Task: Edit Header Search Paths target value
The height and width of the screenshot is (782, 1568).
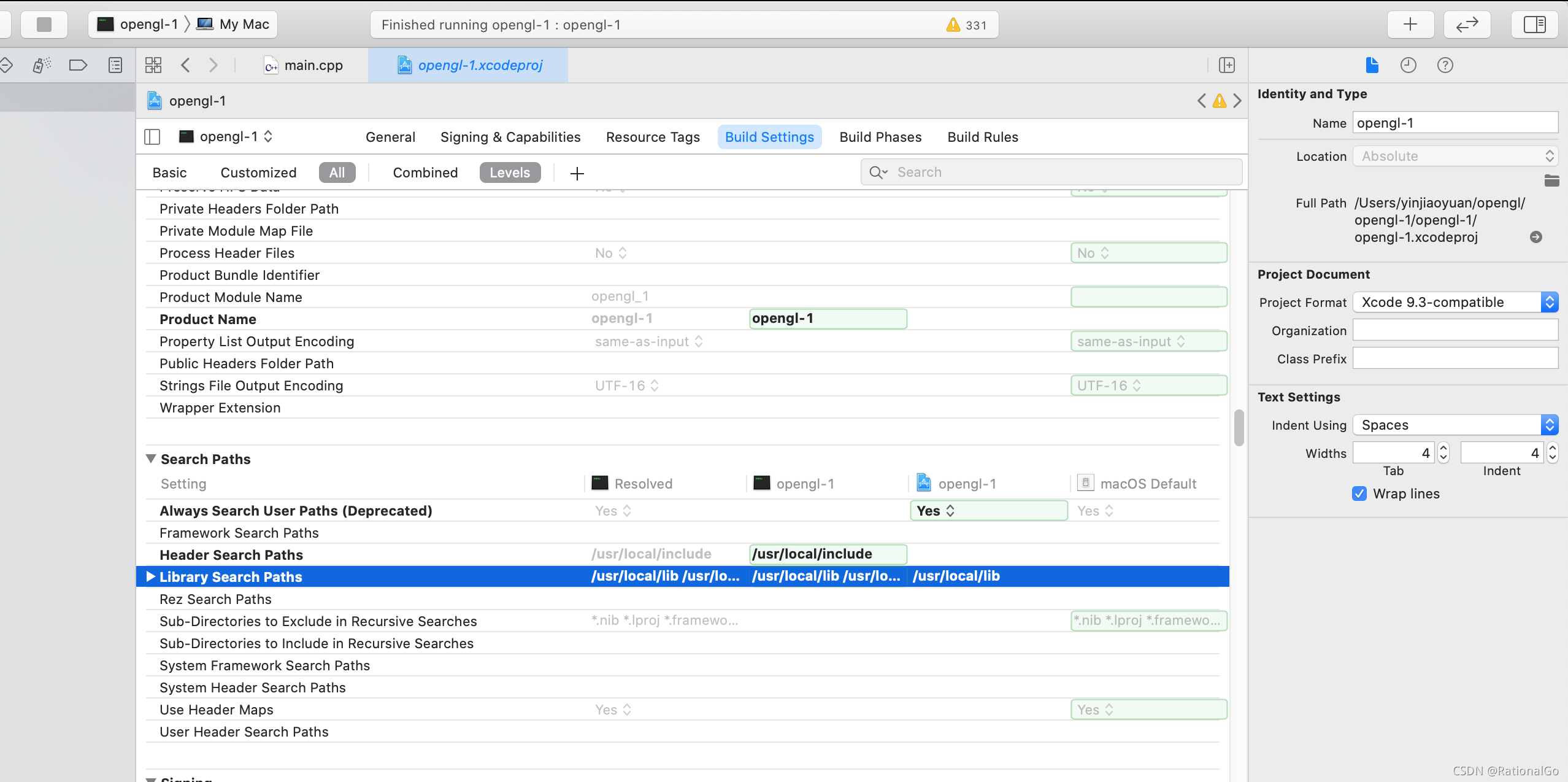Action: (828, 554)
